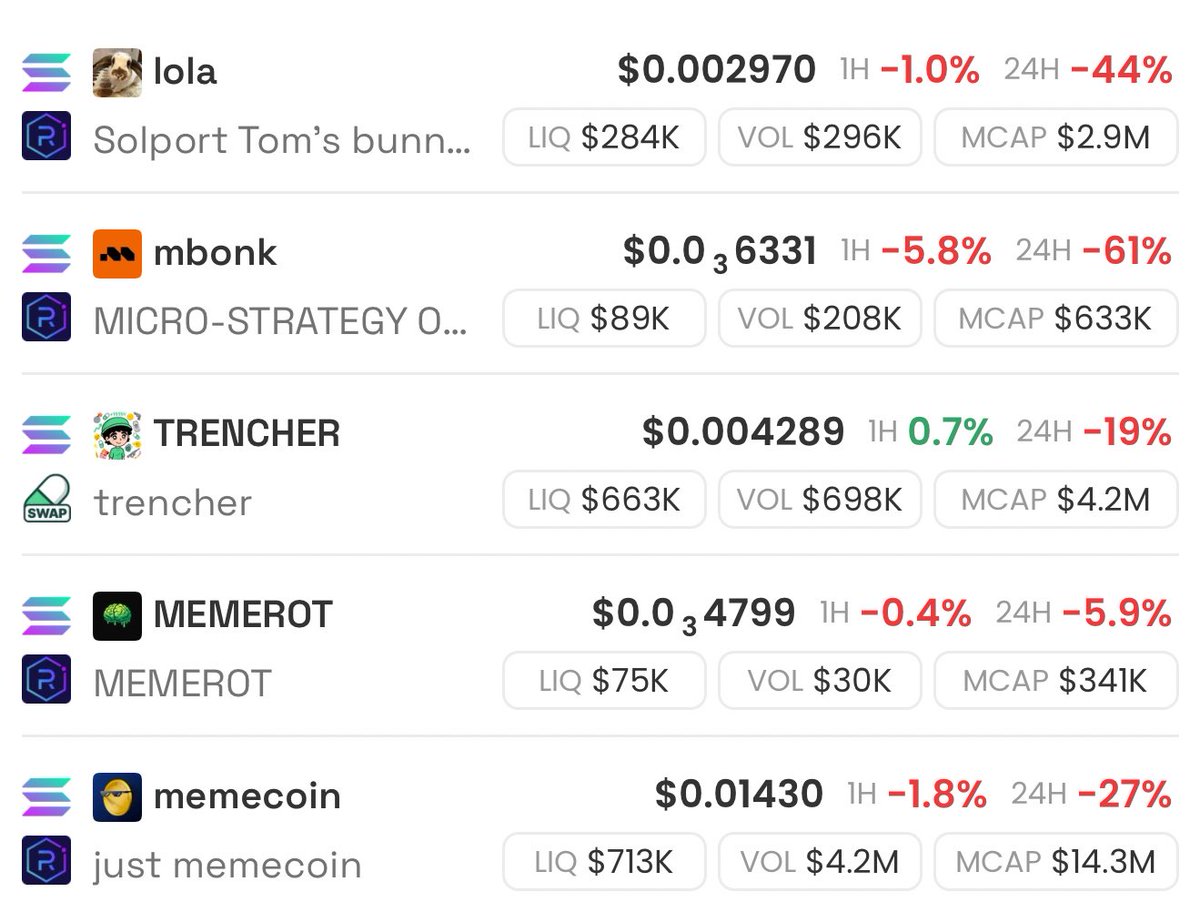Screen dimensions: 1200x902
Task: Click the orange mbonk token logo
Action: coord(117,253)
